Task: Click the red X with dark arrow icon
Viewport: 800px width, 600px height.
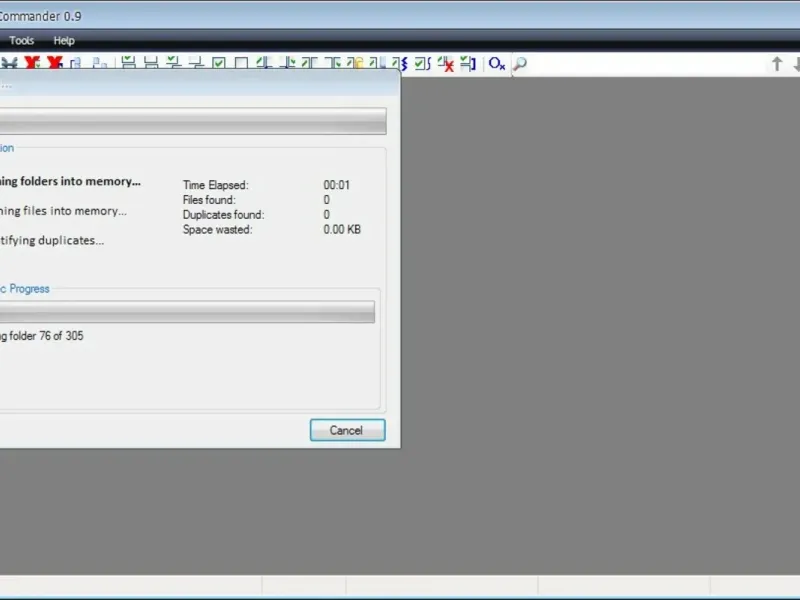Action: 55,63
